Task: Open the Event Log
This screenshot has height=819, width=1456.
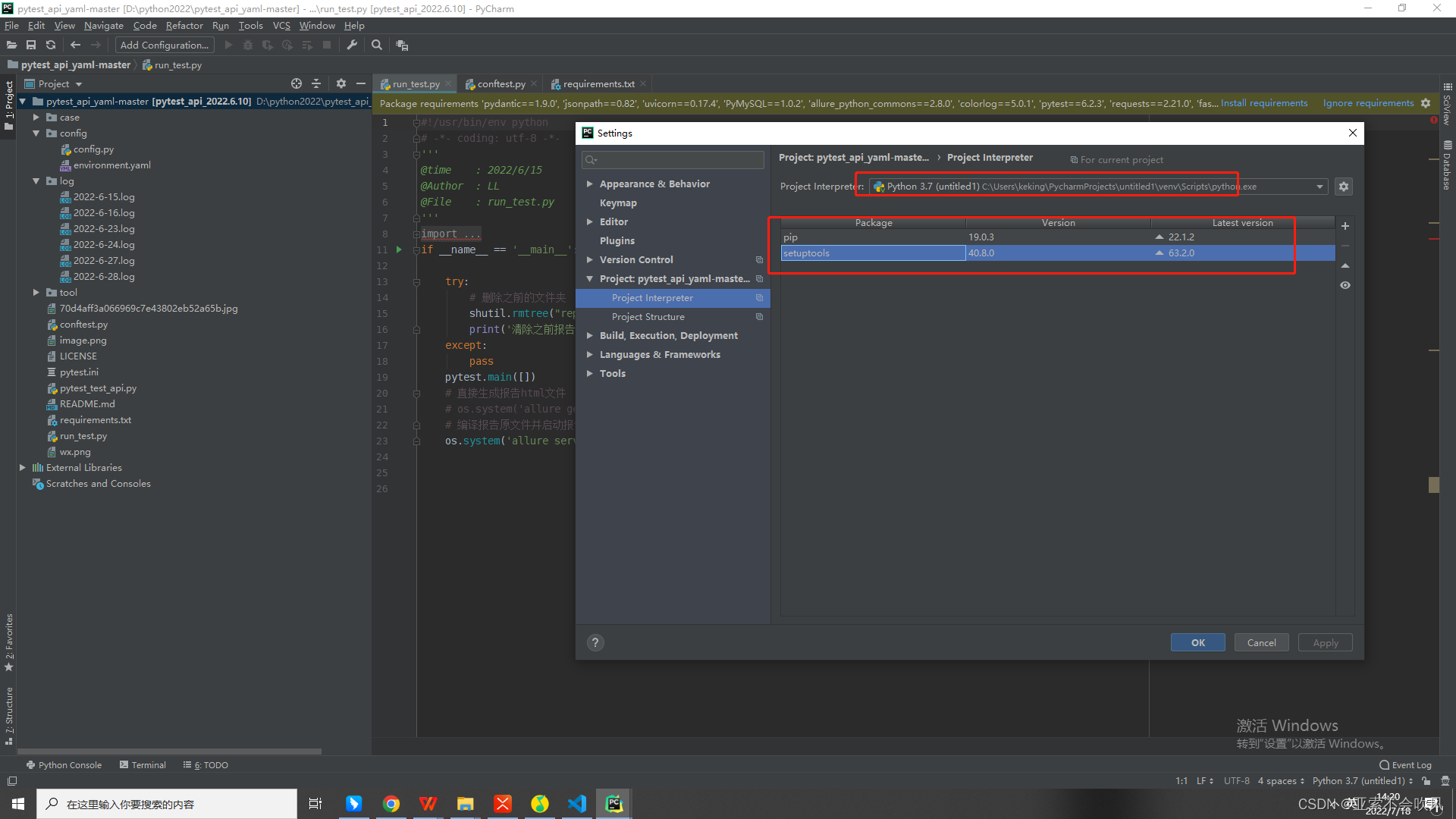Action: point(1405,765)
